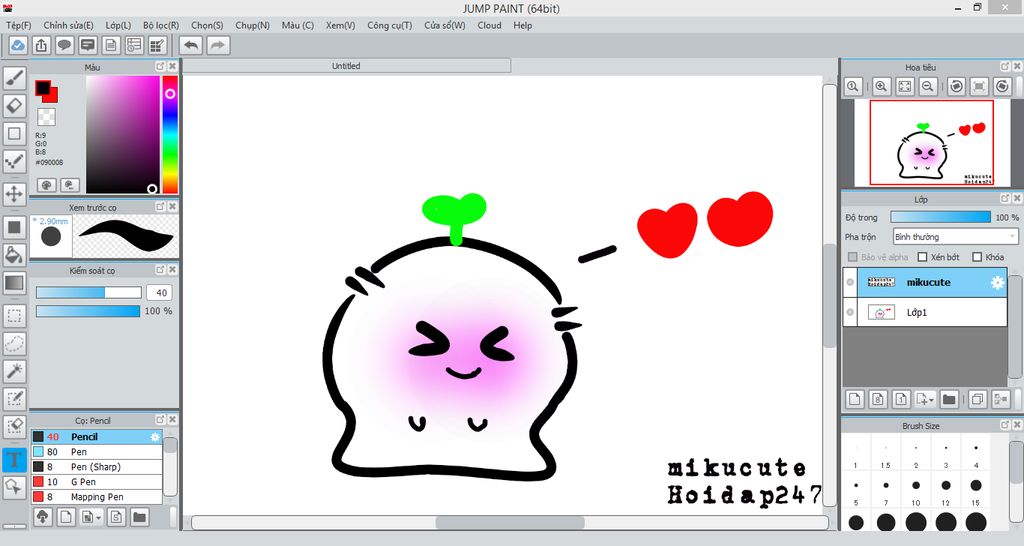Select the Select Eraser tool
The width and height of the screenshot is (1024, 546).
coord(14,426)
